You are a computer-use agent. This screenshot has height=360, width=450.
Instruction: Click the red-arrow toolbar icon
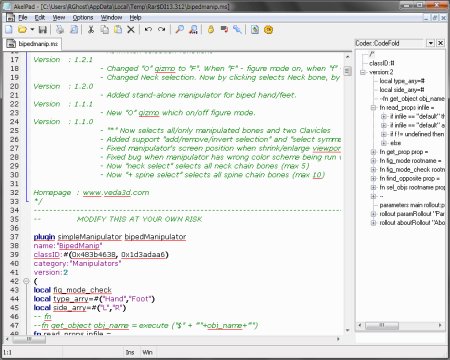pos(224,30)
